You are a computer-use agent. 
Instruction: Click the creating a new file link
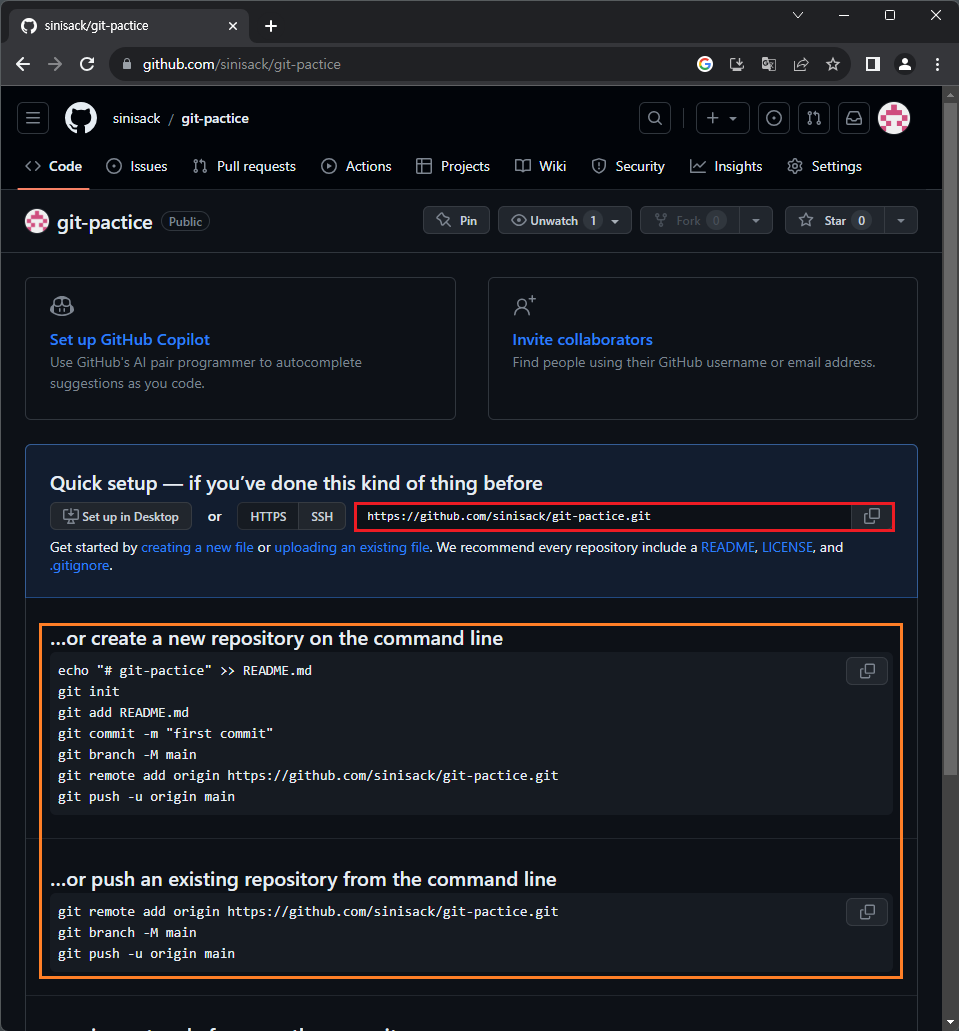coord(197,547)
